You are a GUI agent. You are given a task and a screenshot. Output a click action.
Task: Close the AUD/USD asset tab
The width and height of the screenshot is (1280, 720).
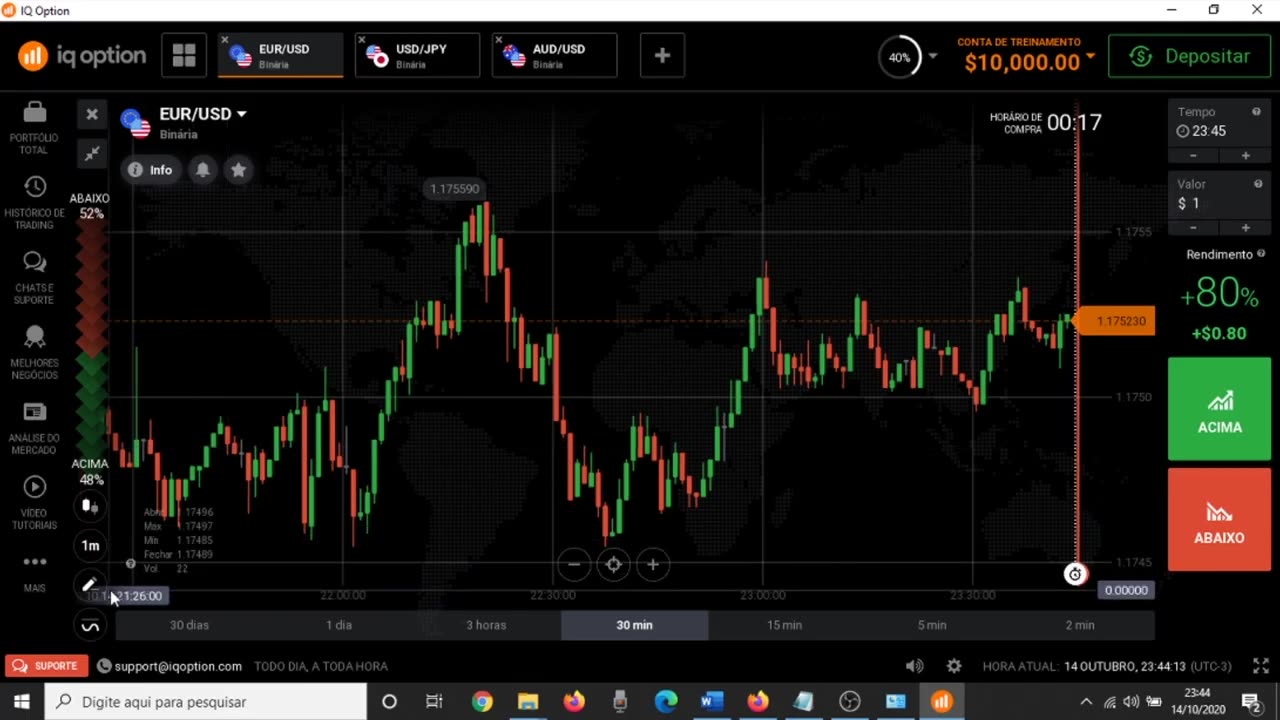499,40
